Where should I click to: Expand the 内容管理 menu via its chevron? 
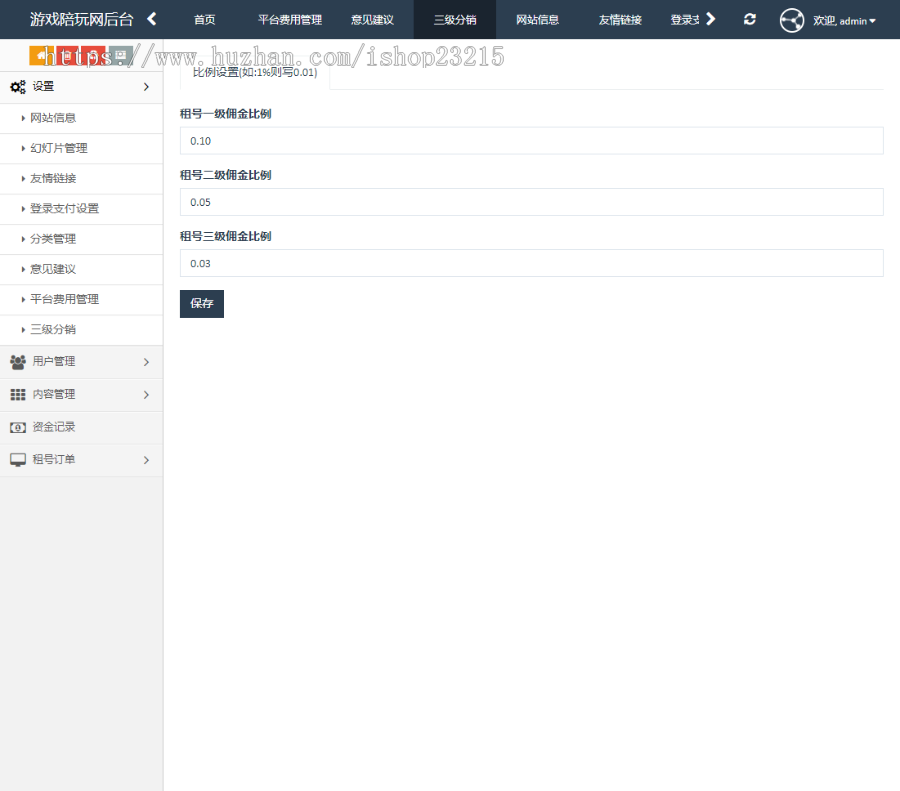click(146, 395)
